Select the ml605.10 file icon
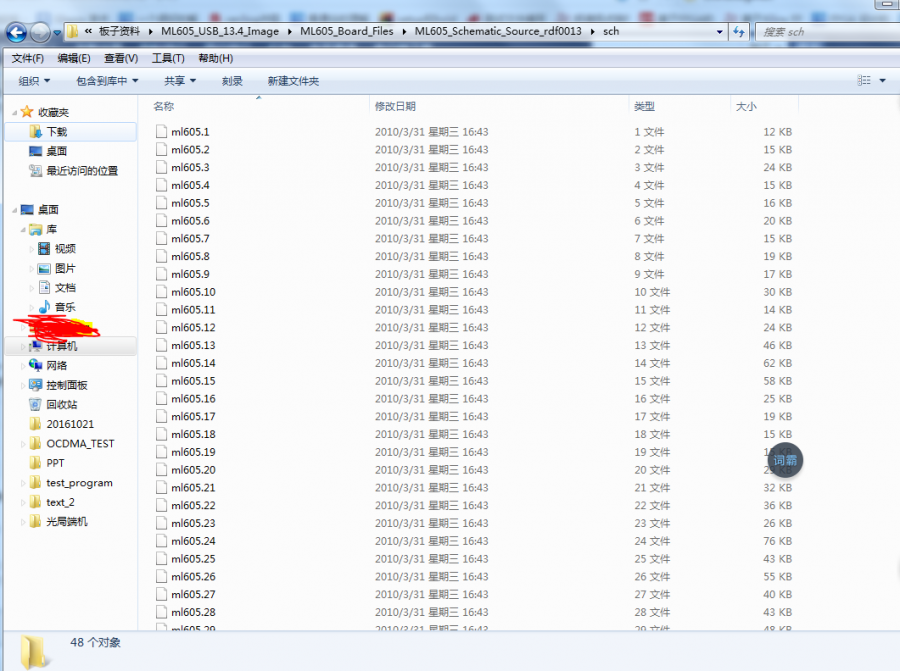Viewport: 900px width, 671px height. [x=162, y=292]
